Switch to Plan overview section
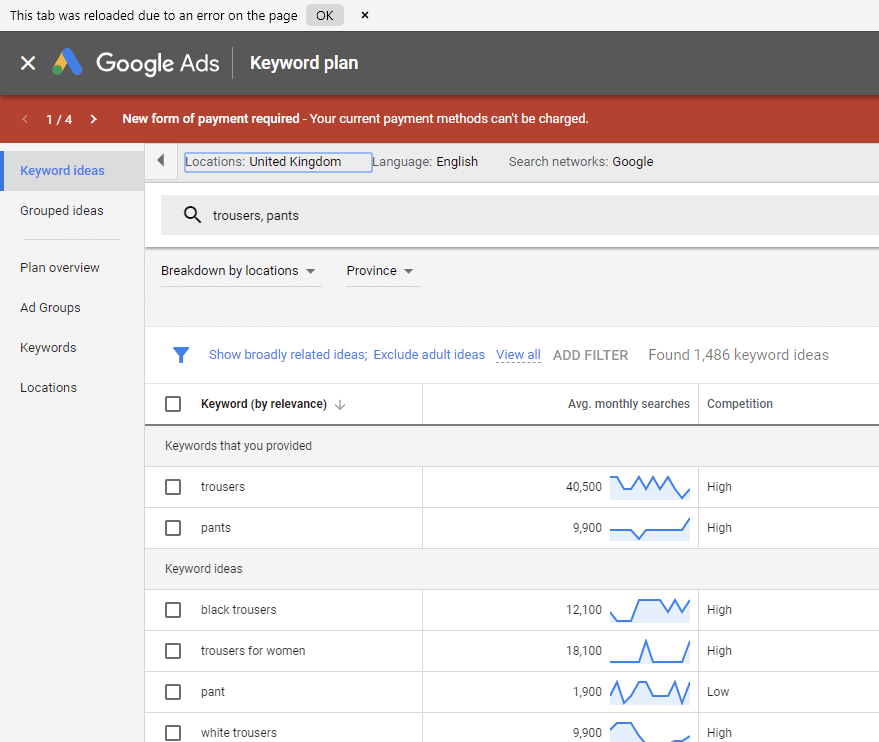 60,268
